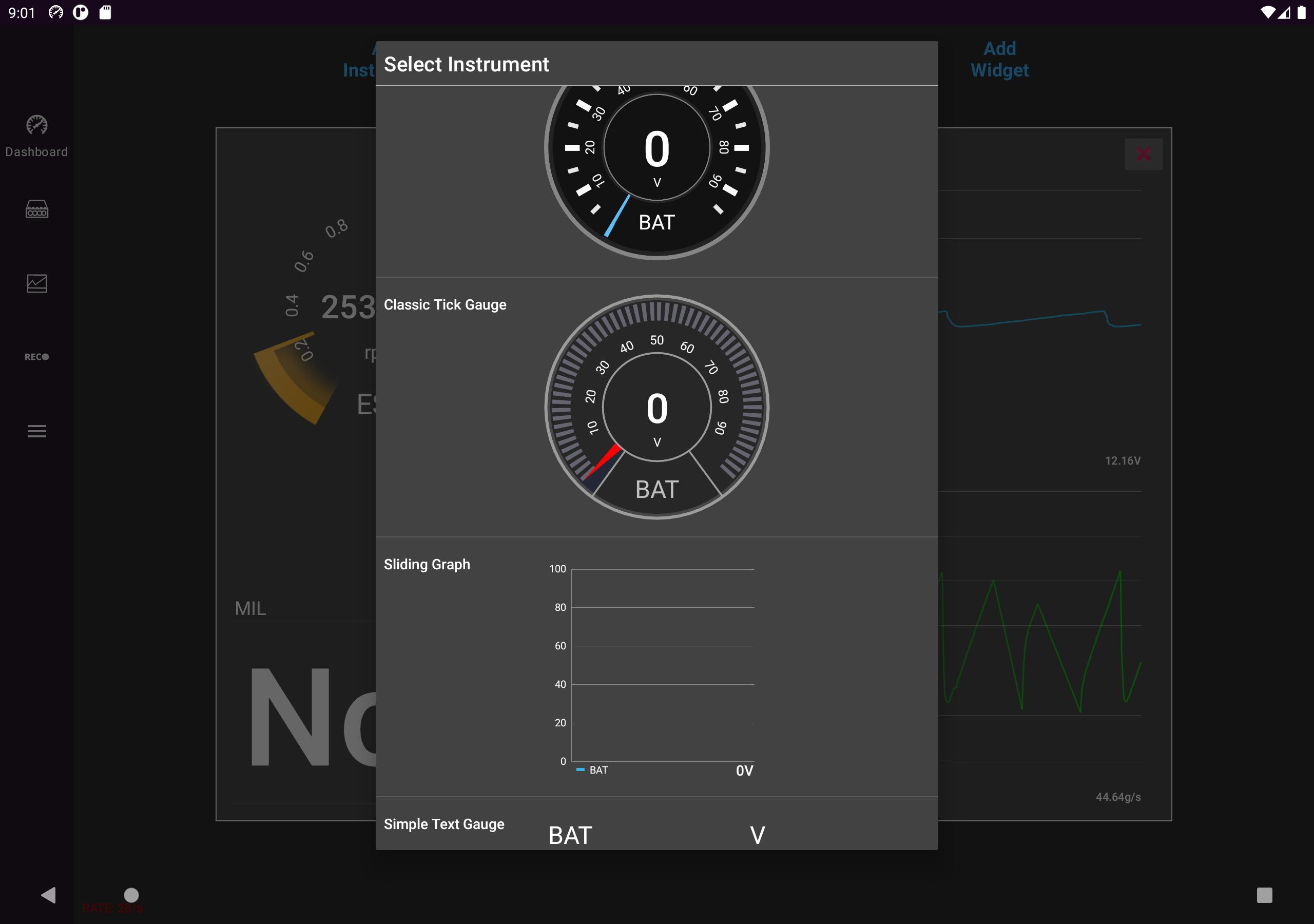This screenshot has height=924, width=1314.
Task: Tap the REC record icon in sidebar
Action: (36, 357)
